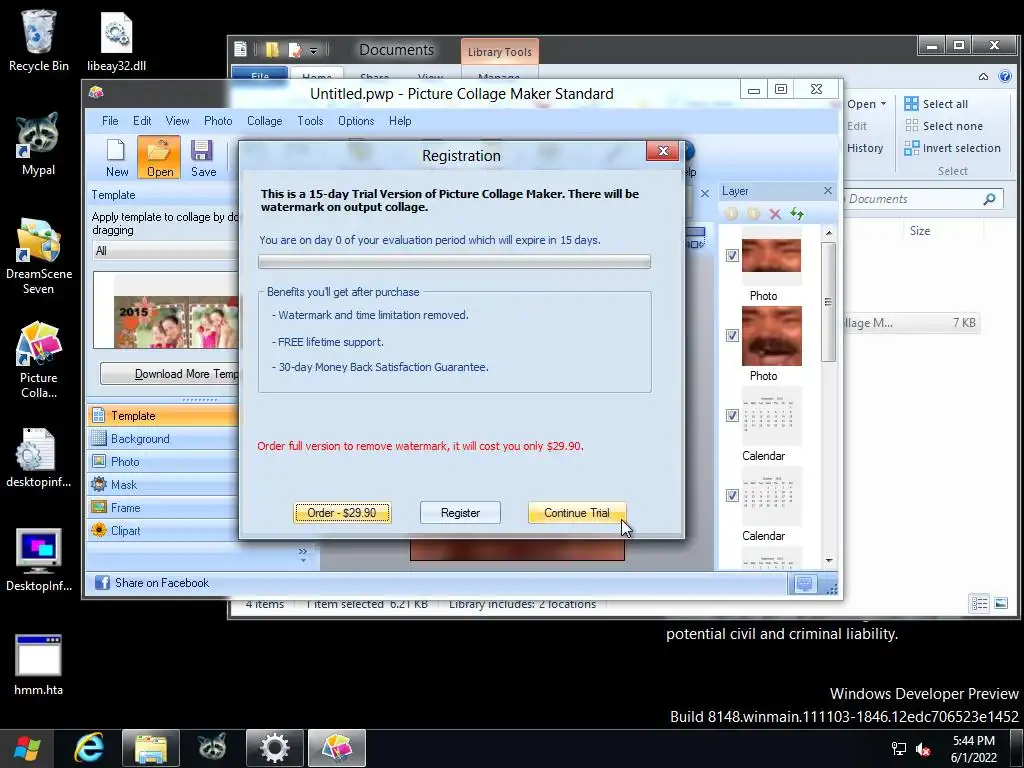Click the Layer panel scrollbar up arrow
The image size is (1024, 768).
point(829,232)
